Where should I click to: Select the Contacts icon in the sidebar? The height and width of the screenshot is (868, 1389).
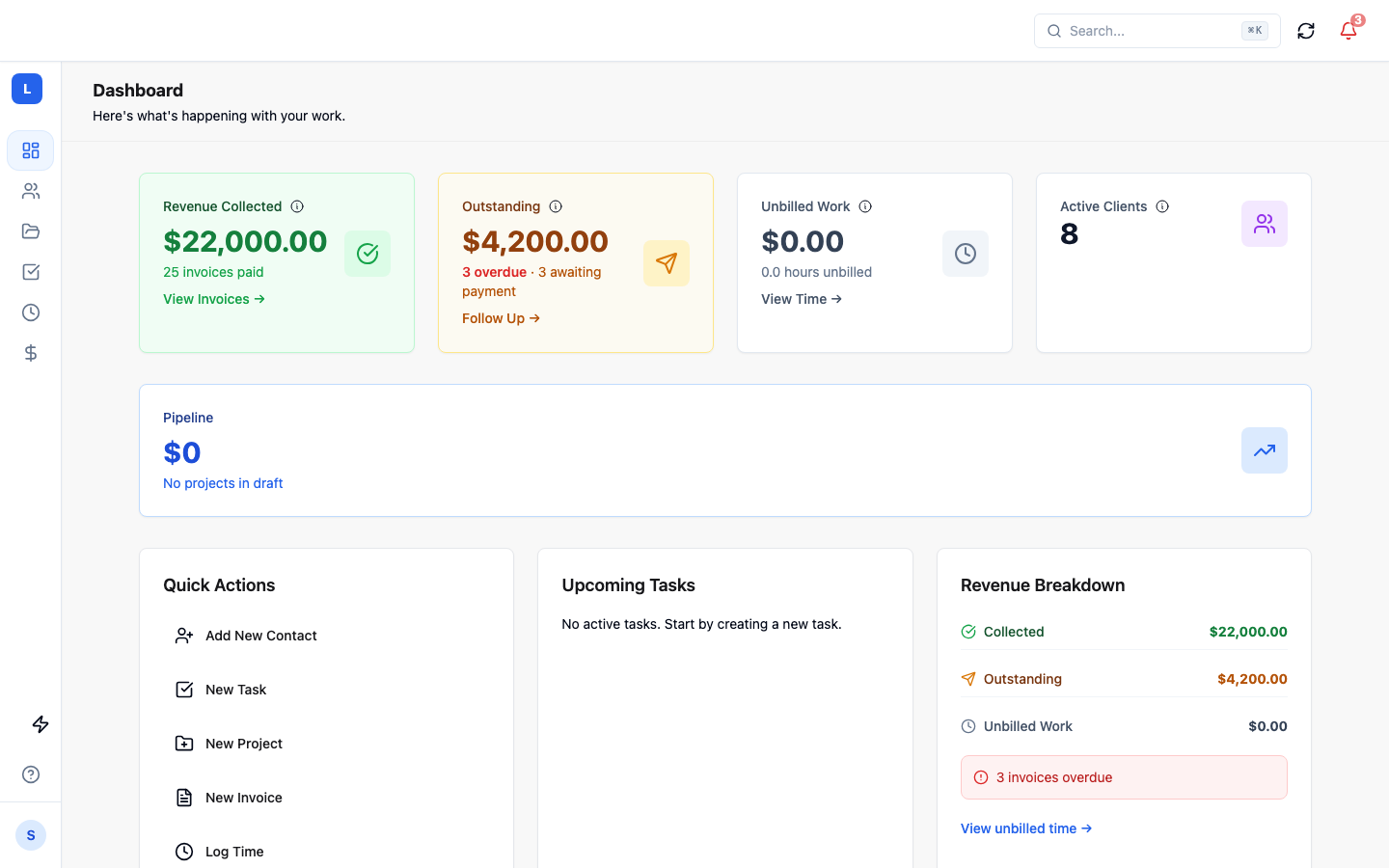[x=30, y=191]
